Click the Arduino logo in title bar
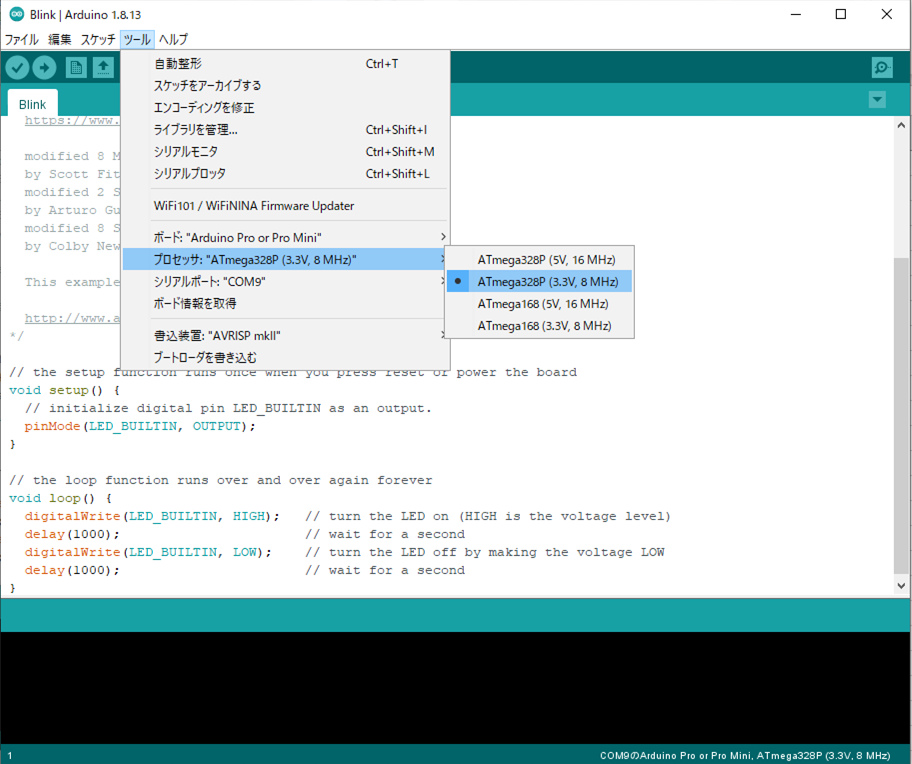 tap(16, 15)
